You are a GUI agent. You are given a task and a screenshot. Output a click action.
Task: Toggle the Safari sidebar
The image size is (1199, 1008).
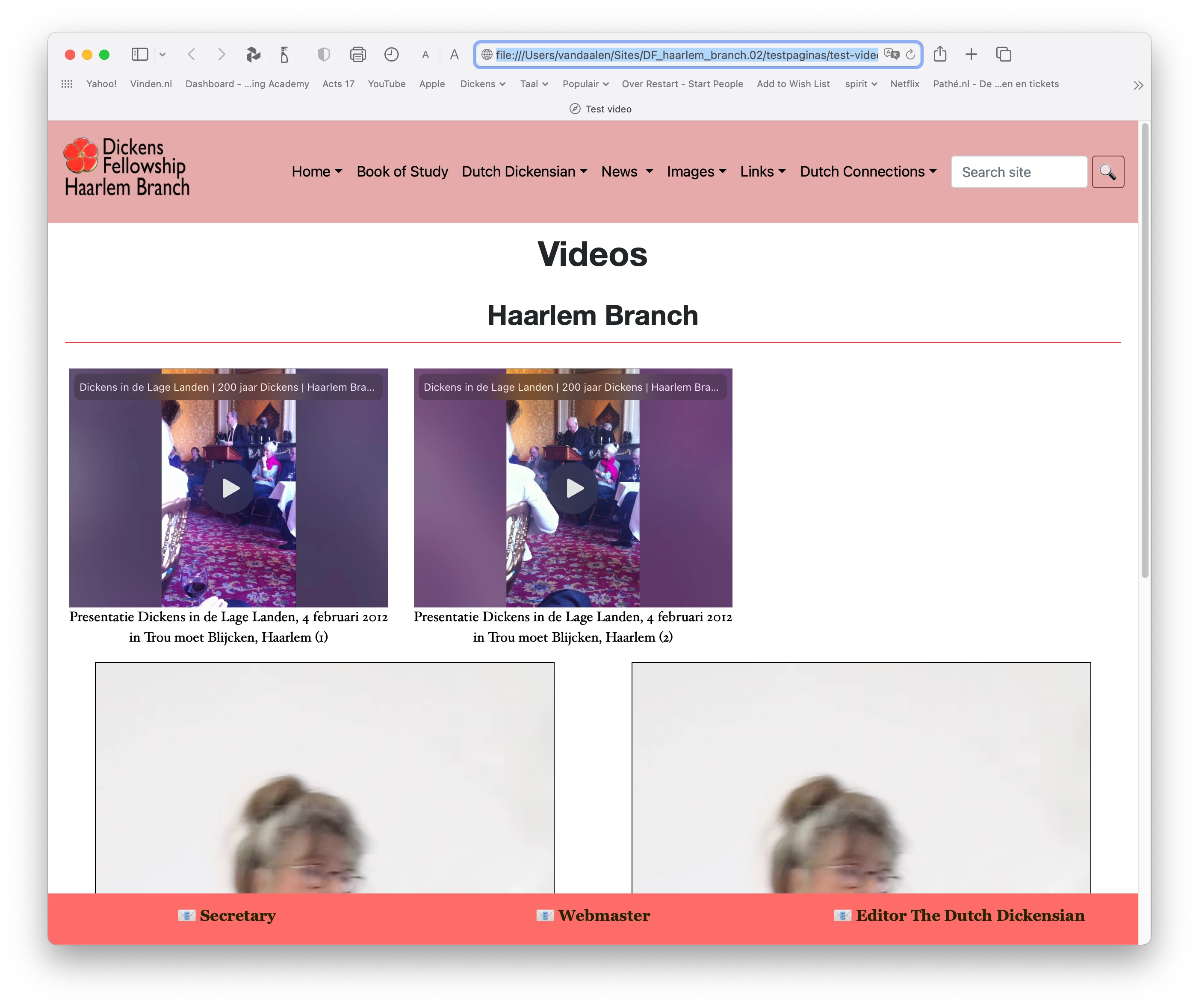[x=140, y=54]
